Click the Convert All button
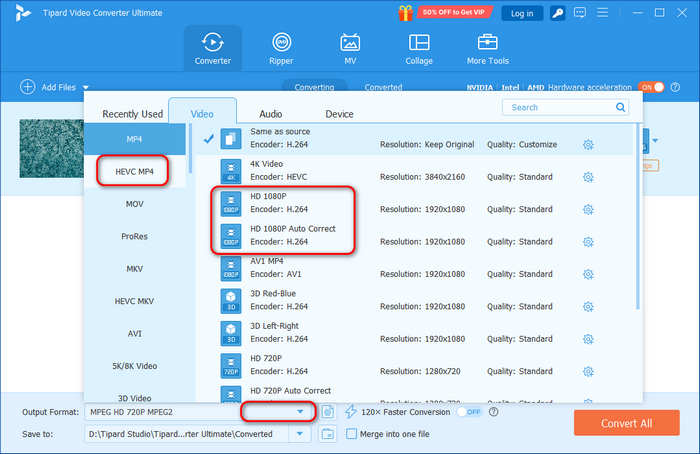The height and width of the screenshot is (454, 700). tap(627, 423)
